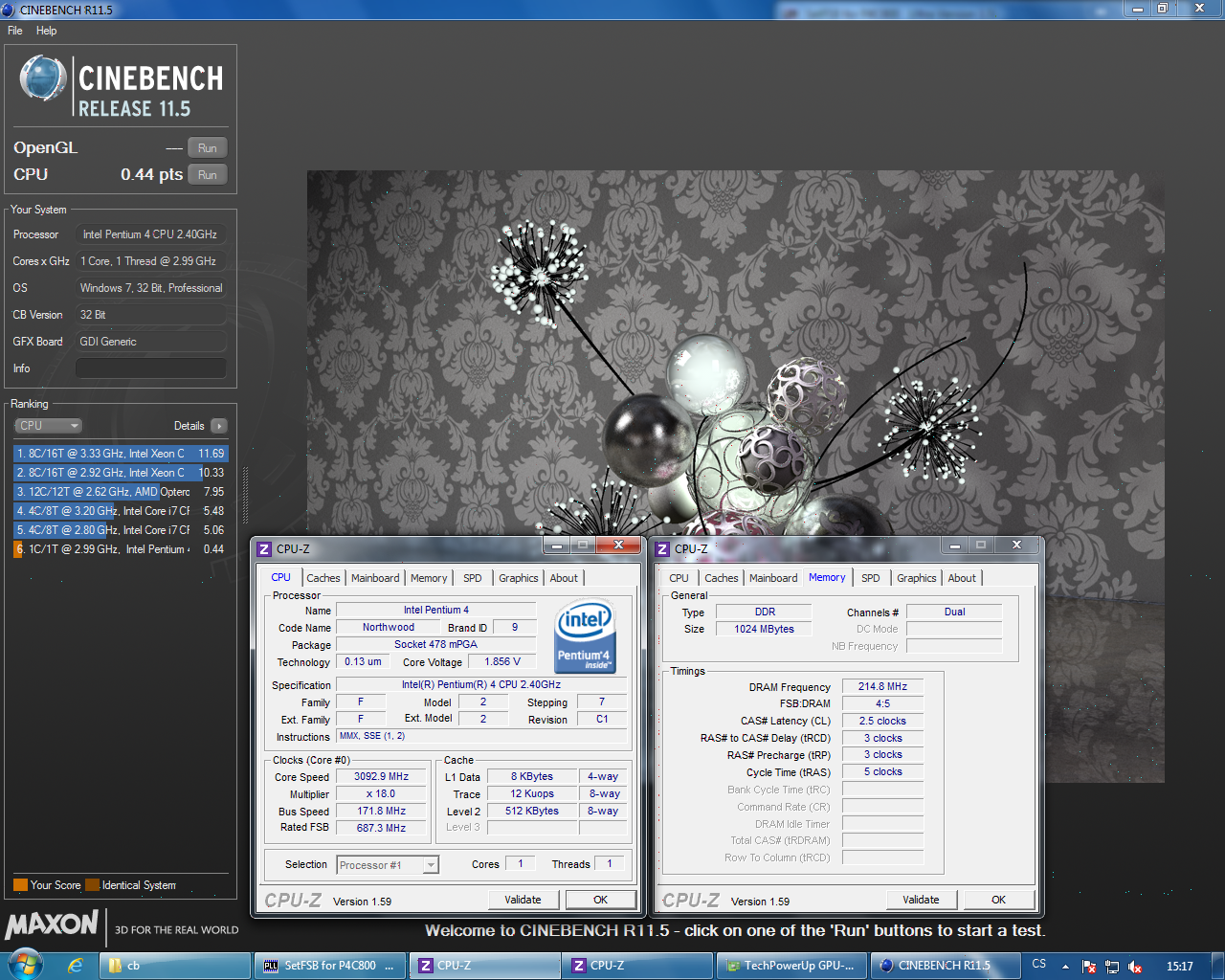Viewport: 1225px width, 980px height.
Task: Click OK in CPU-Z Memory window
Action: (x=998, y=900)
